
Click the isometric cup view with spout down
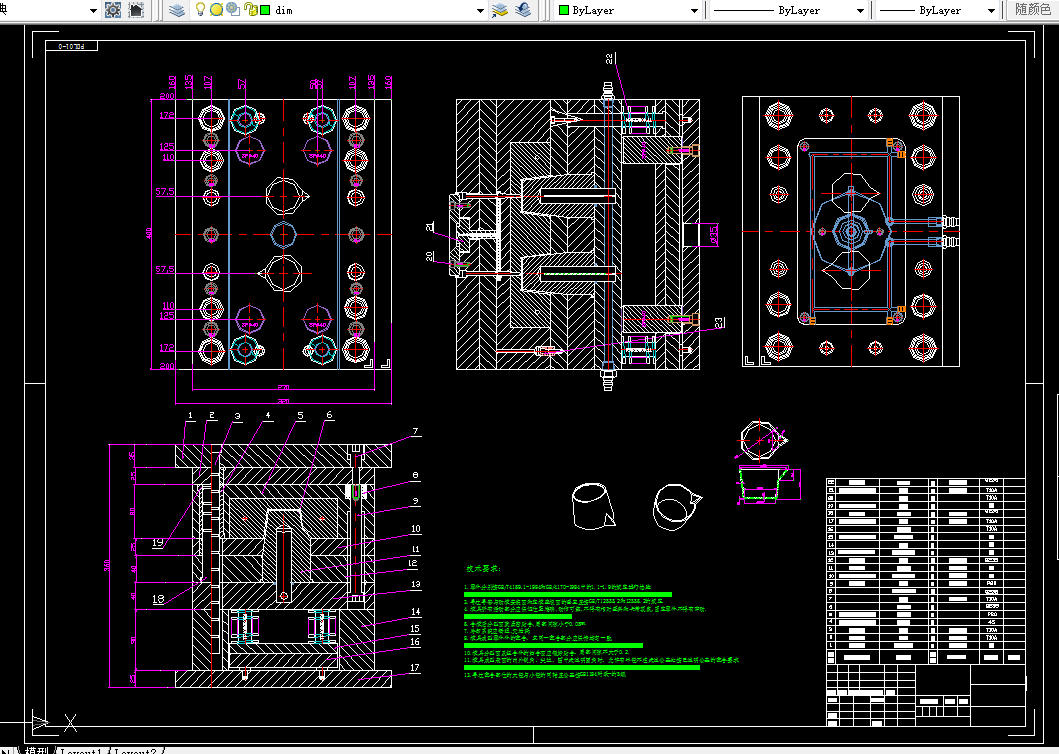pyautogui.click(x=594, y=506)
